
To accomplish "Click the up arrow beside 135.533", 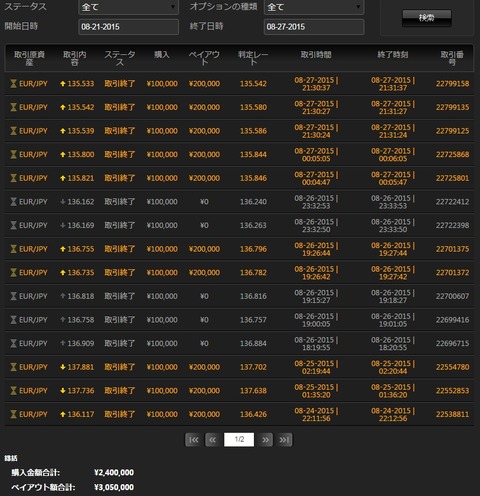I will [x=63, y=84].
